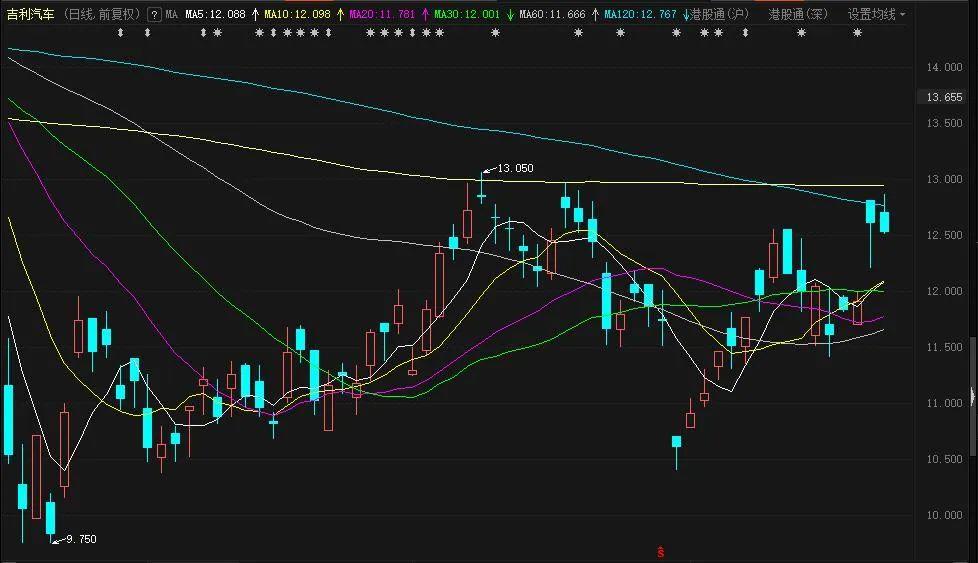978x563 pixels.
Task: Click the gray MA indicator label
Action: pos(172,14)
